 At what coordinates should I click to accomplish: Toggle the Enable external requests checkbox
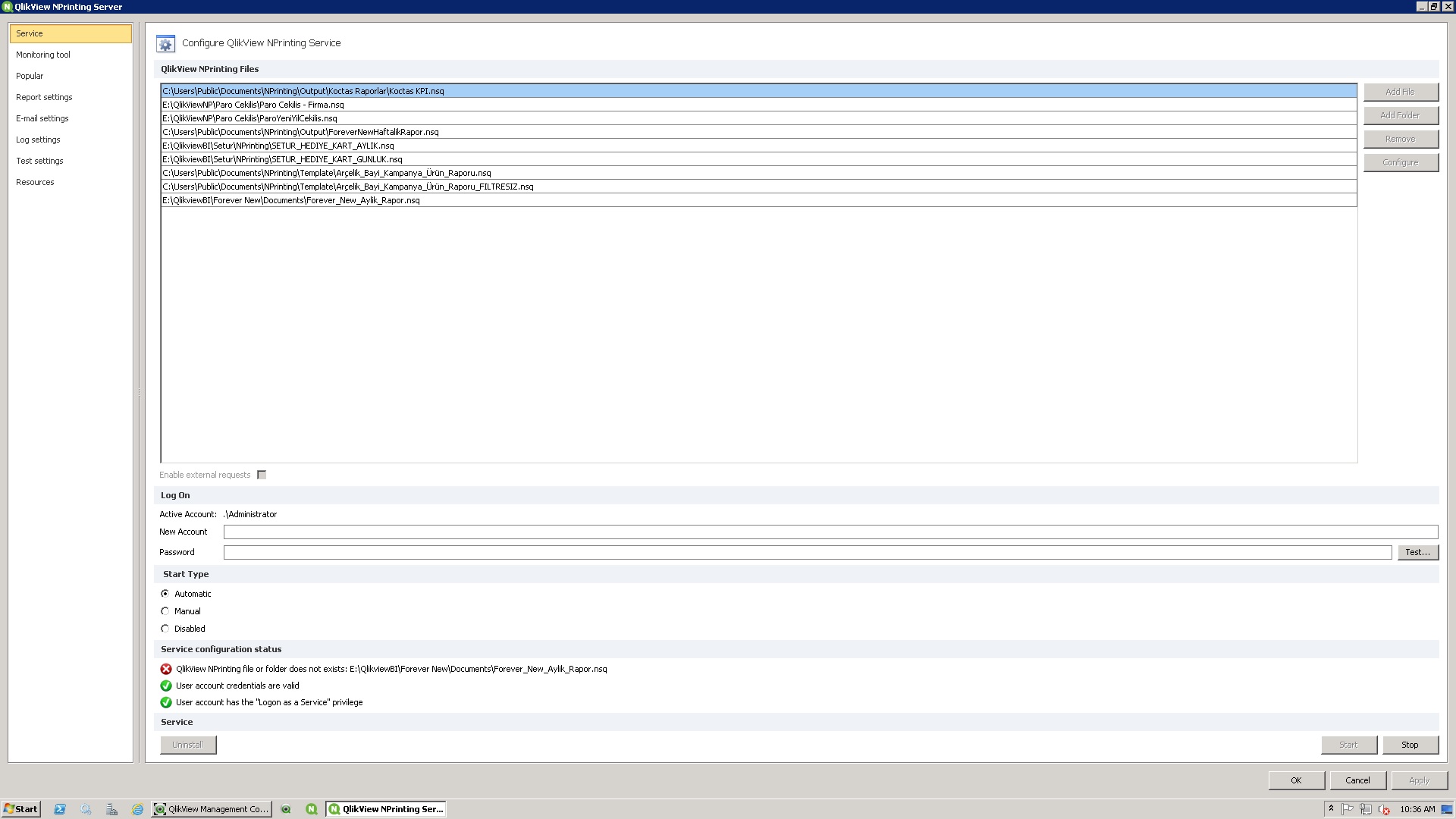tap(262, 475)
